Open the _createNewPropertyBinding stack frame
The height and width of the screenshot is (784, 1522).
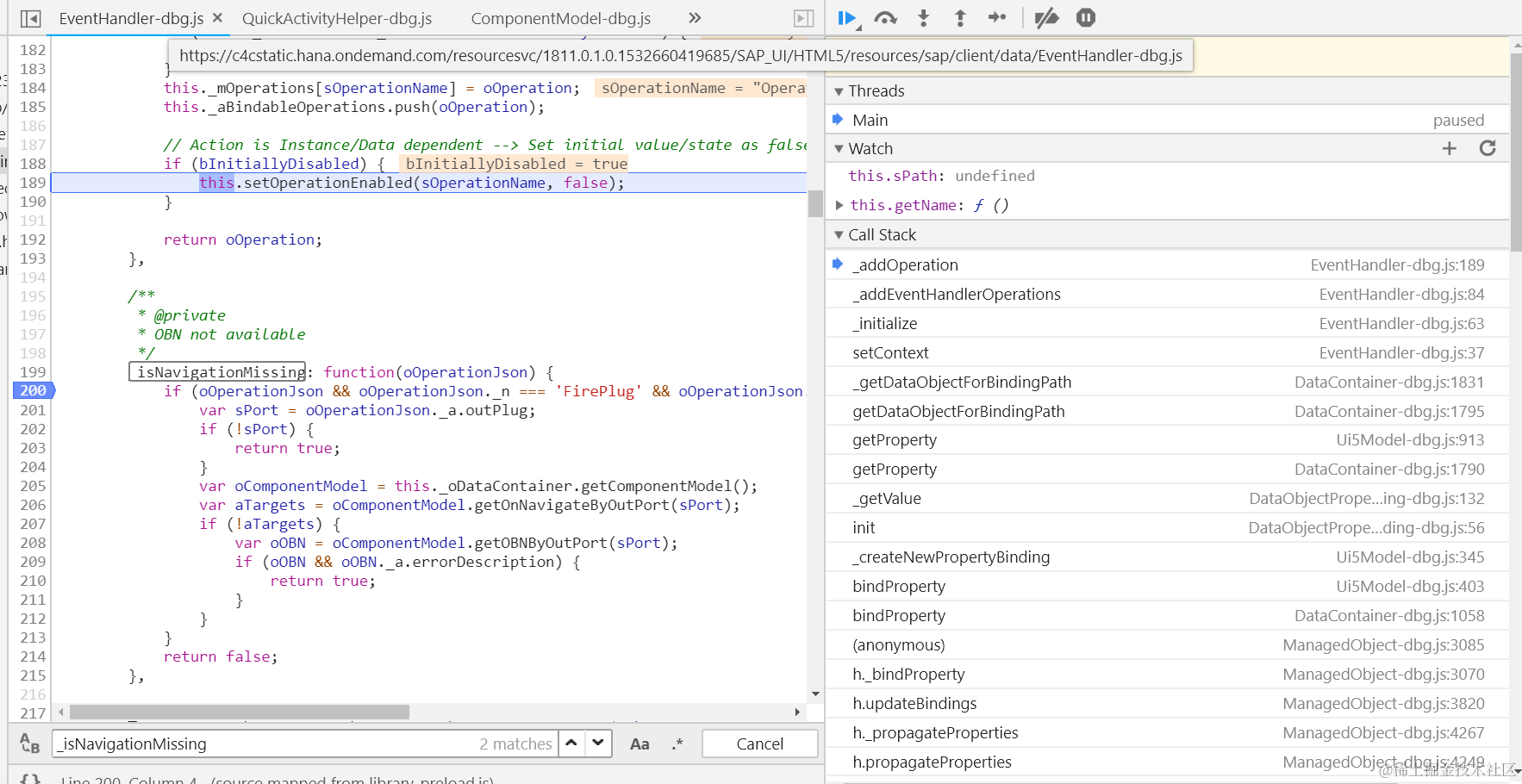[x=1168, y=557]
